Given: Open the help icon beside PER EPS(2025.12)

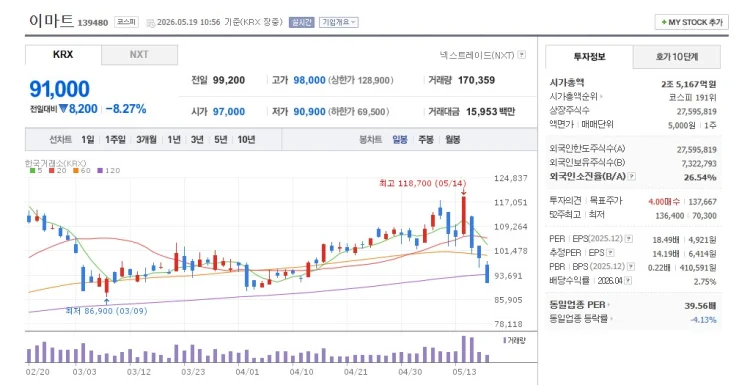Looking at the screenshot, I should [x=629, y=239].
